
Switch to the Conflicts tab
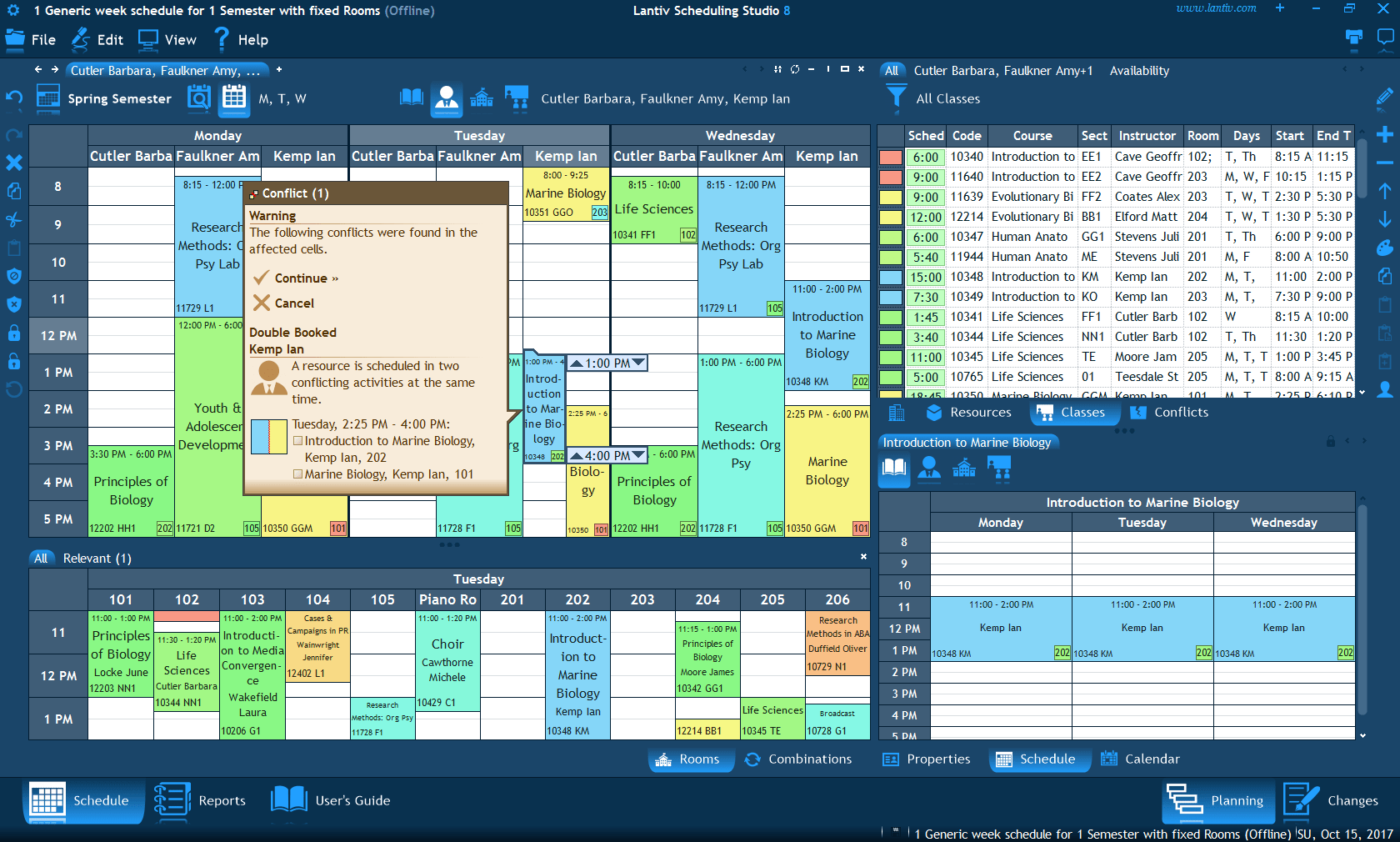[x=1178, y=412]
